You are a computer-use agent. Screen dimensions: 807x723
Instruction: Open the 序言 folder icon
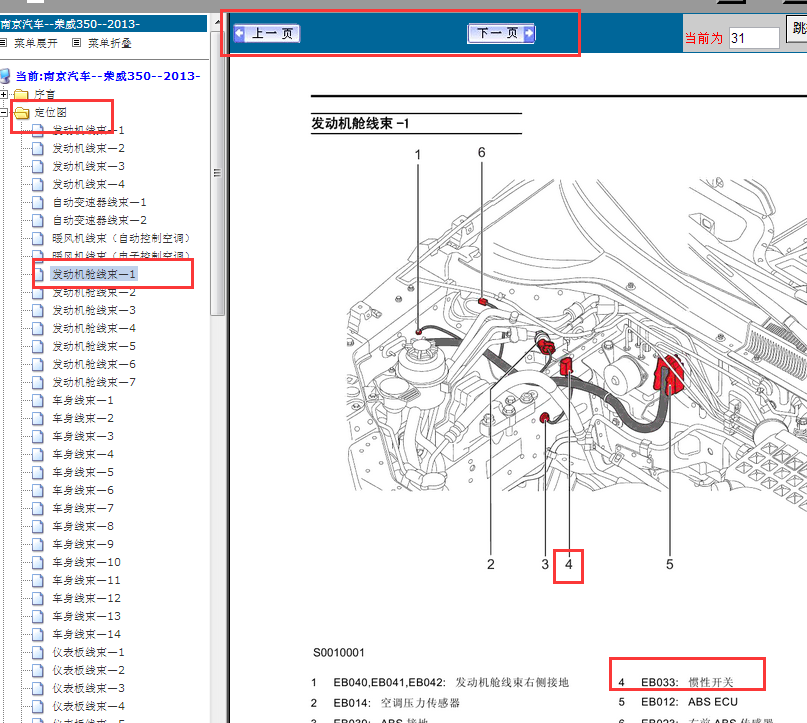(21, 94)
